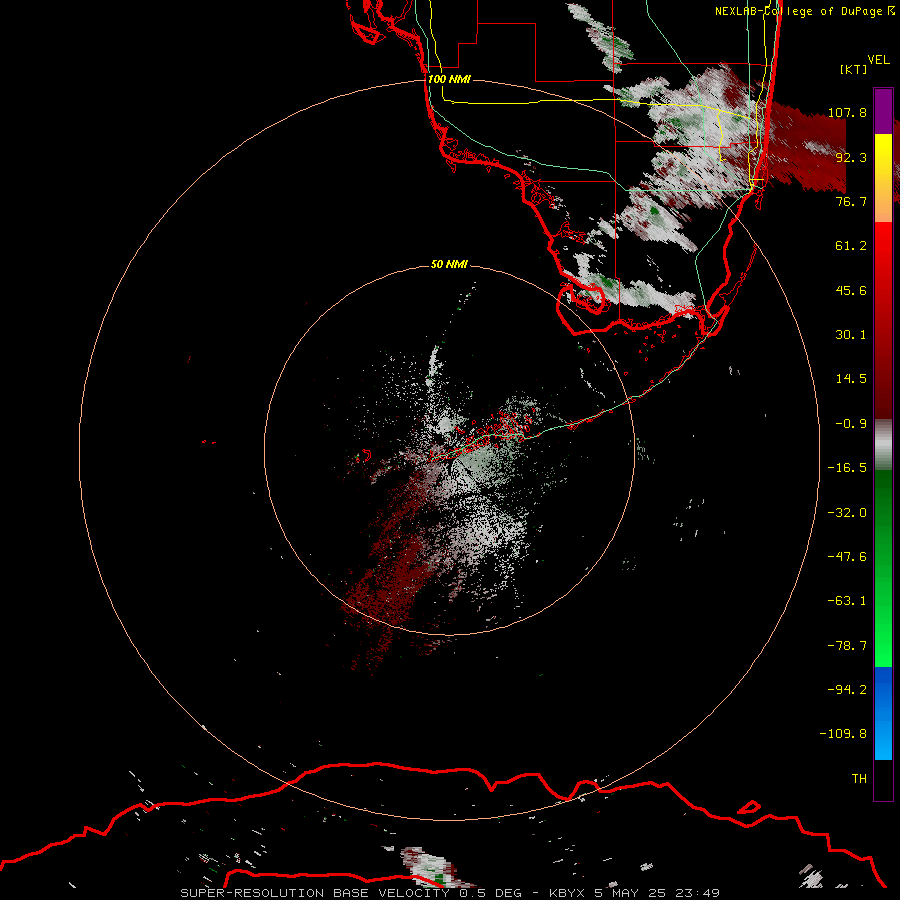This screenshot has height=900, width=900.
Task: Click the 0.5 DEG tilt text in caption
Action: click(490, 893)
